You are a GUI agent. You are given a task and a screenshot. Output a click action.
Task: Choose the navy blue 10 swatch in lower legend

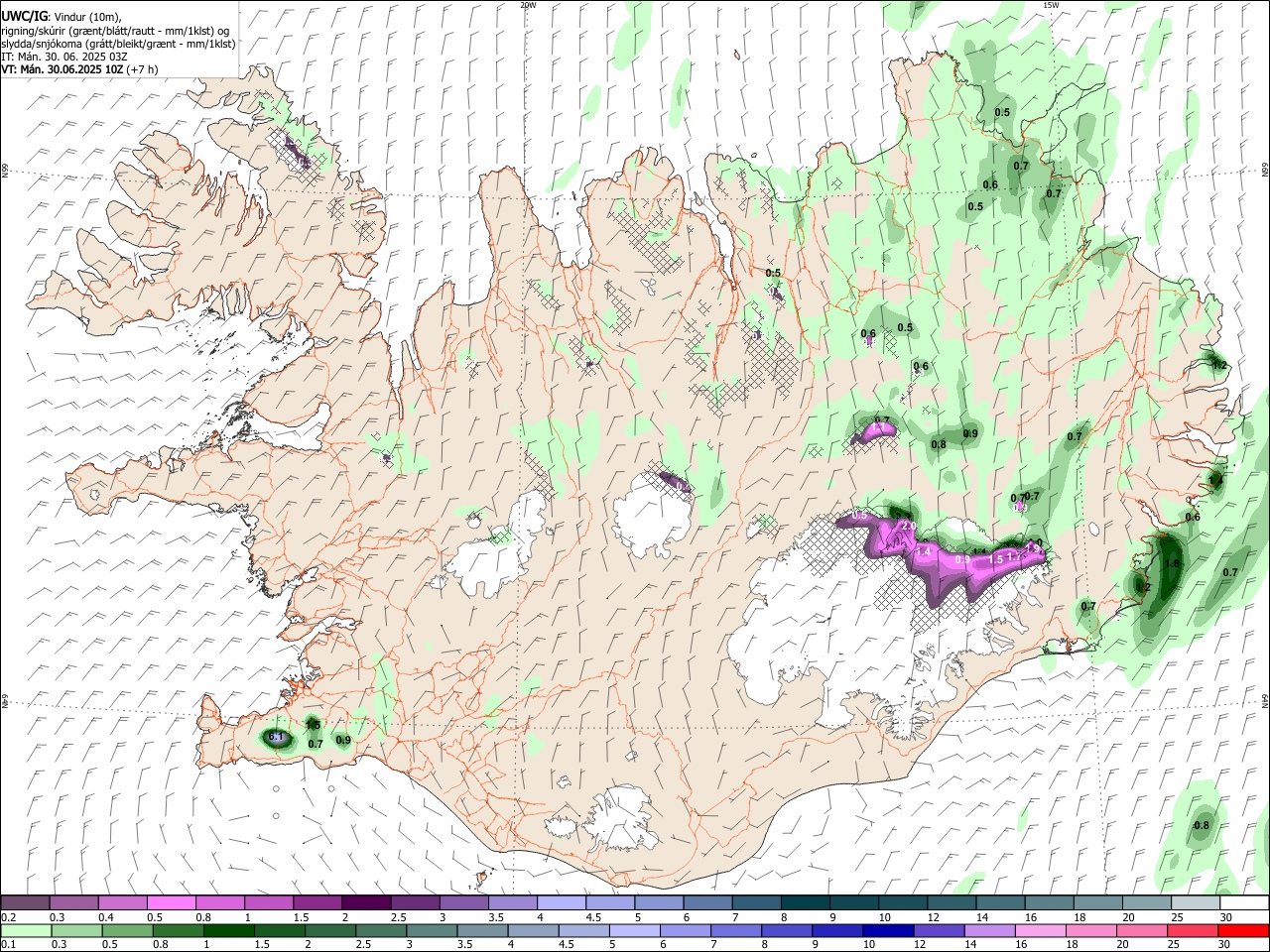click(x=888, y=930)
